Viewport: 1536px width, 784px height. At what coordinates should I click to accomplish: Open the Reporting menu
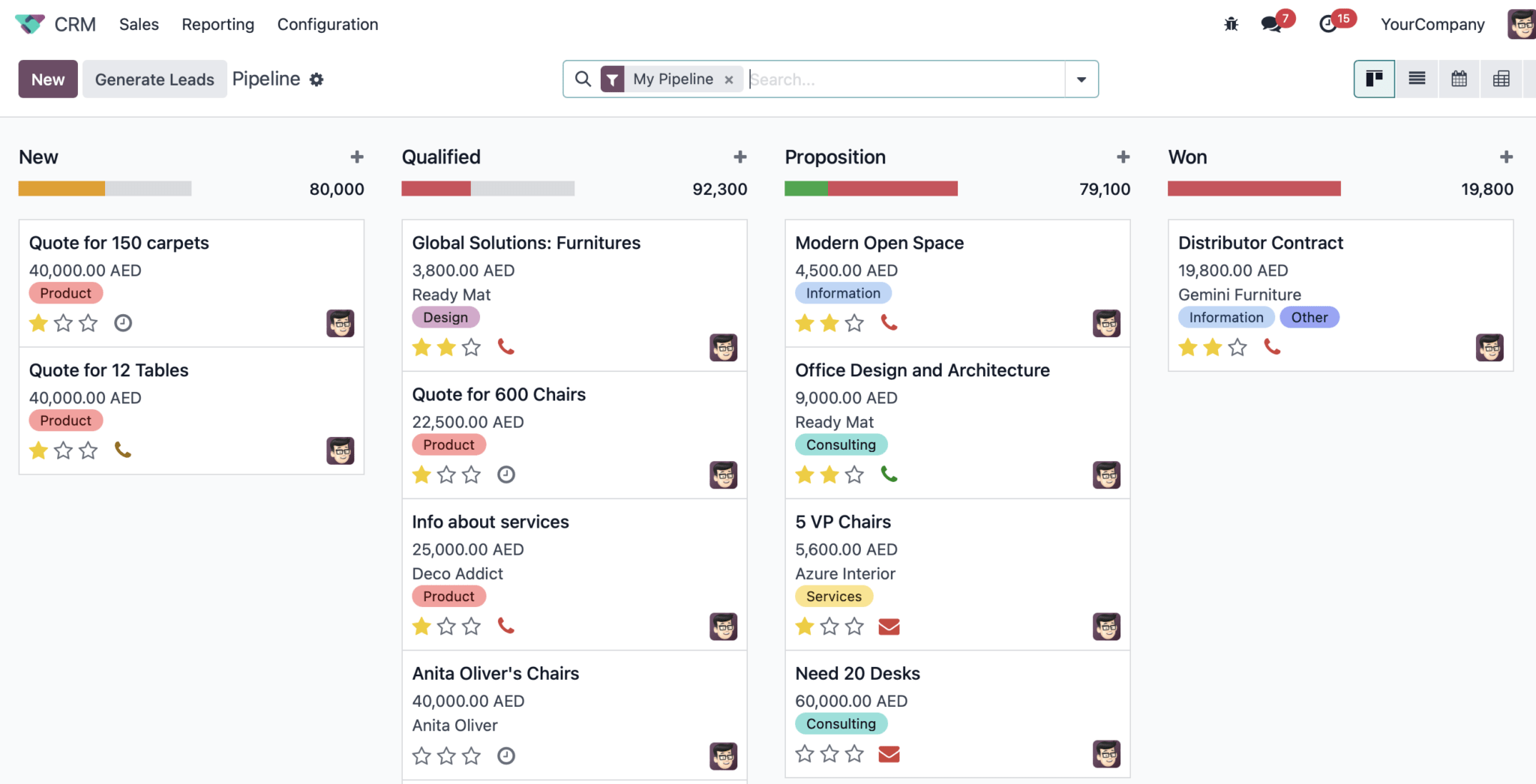[217, 24]
